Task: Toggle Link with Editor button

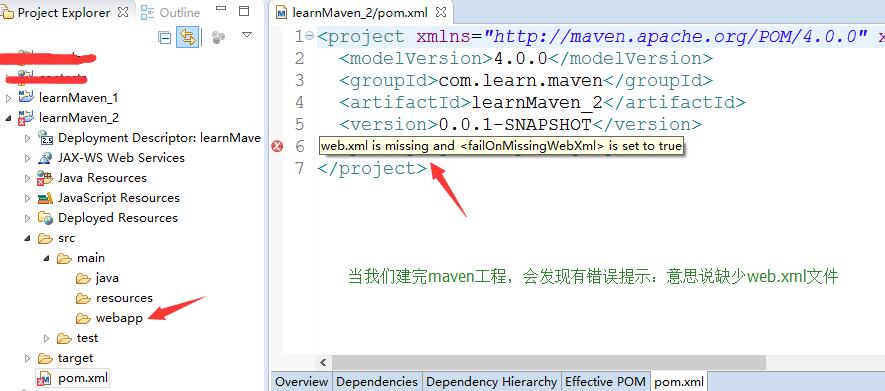Action: pos(187,37)
